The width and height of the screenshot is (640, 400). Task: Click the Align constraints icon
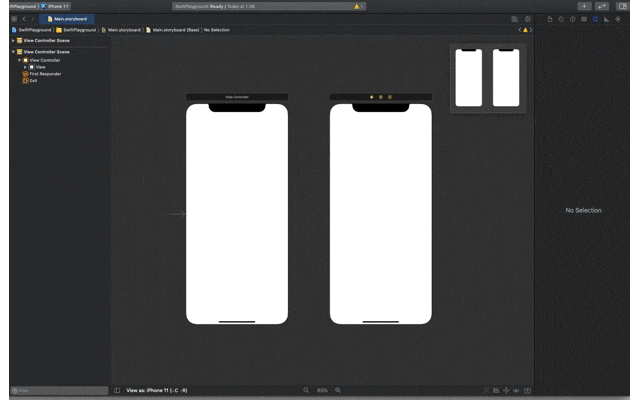(496, 391)
